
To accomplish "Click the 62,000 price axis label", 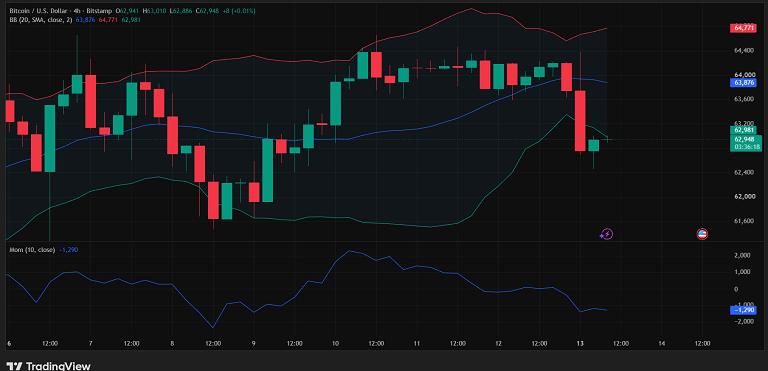I will click(x=744, y=197).
